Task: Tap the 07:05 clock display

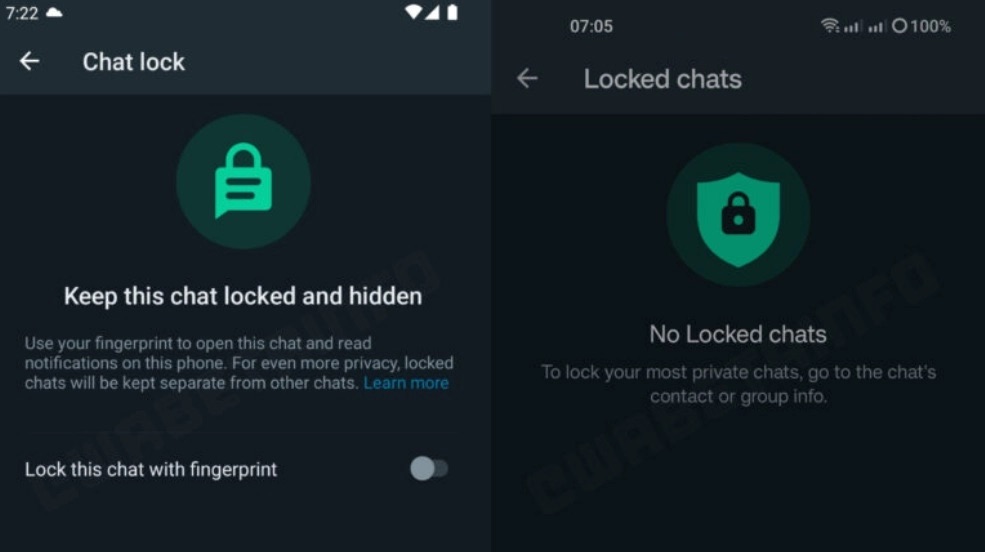Action: click(x=591, y=26)
